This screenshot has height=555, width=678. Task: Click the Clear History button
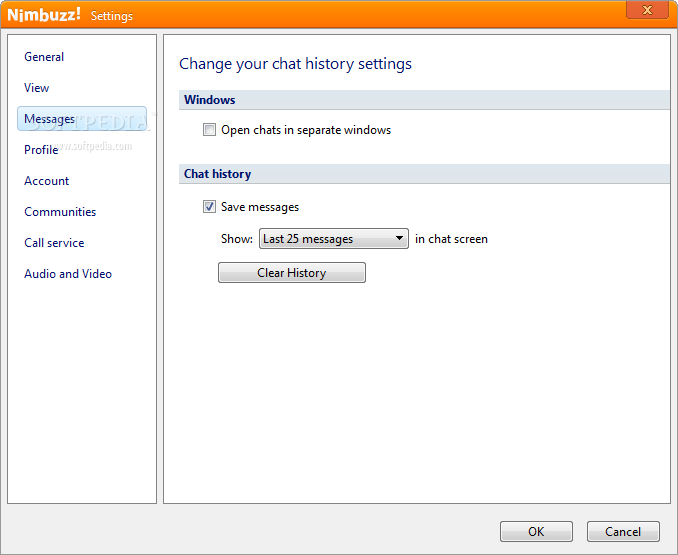(x=291, y=273)
